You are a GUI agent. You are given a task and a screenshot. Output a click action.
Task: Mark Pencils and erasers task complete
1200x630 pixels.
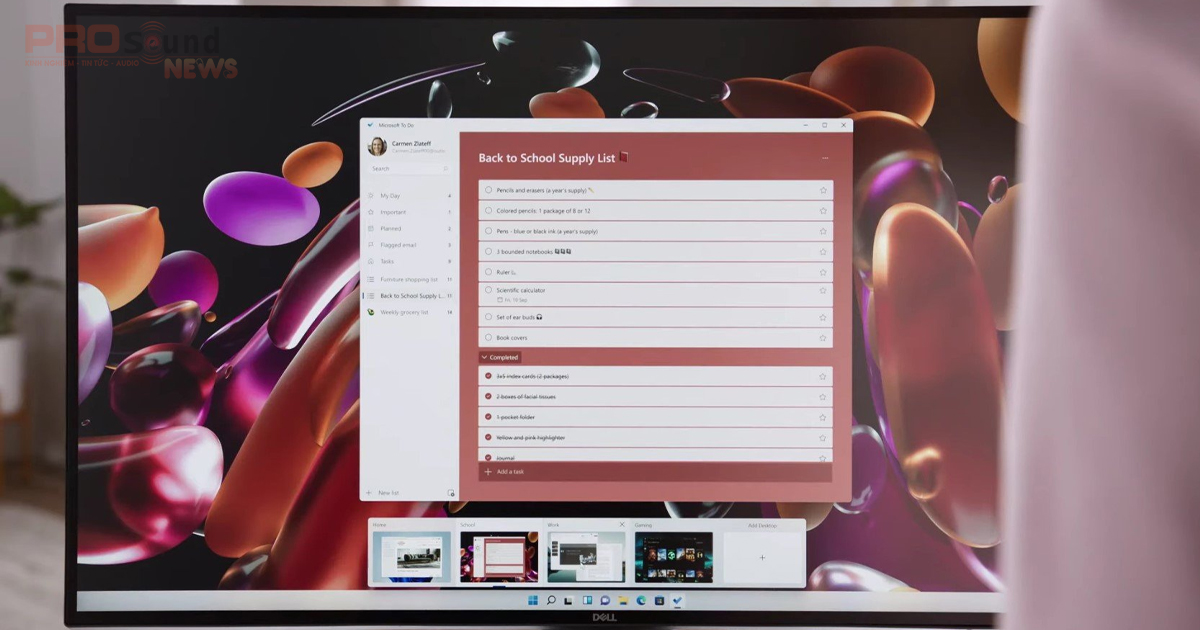click(490, 189)
